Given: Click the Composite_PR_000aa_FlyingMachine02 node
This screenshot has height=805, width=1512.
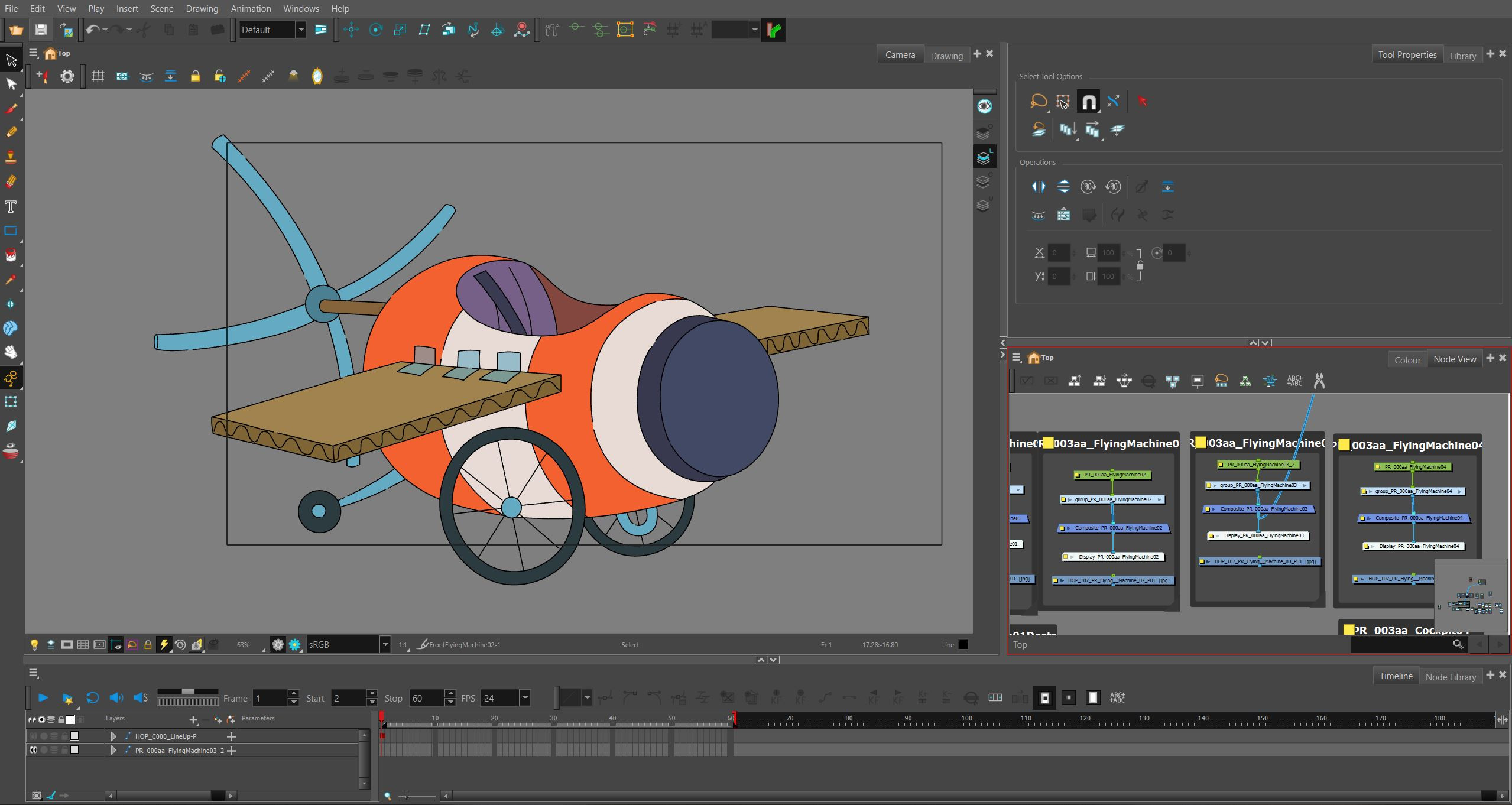Looking at the screenshot, I should 1114,528.
